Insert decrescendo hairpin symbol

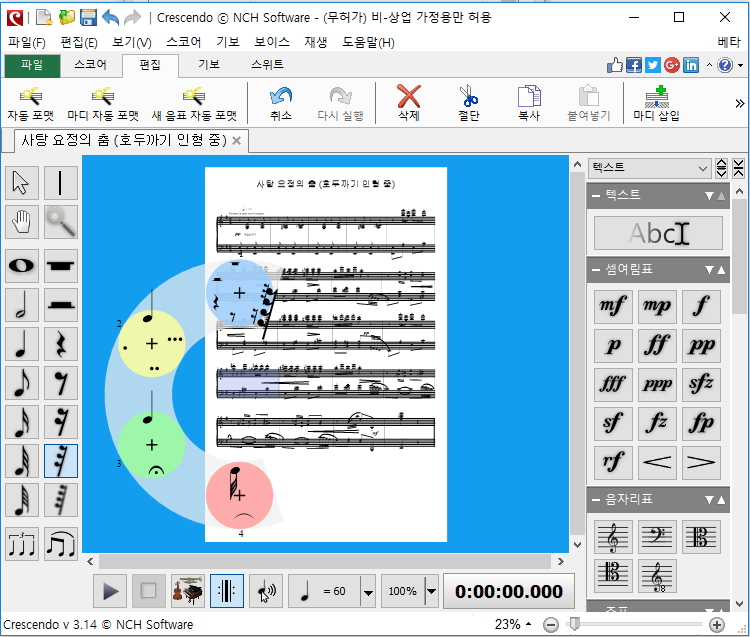click(x=701, y=463)
